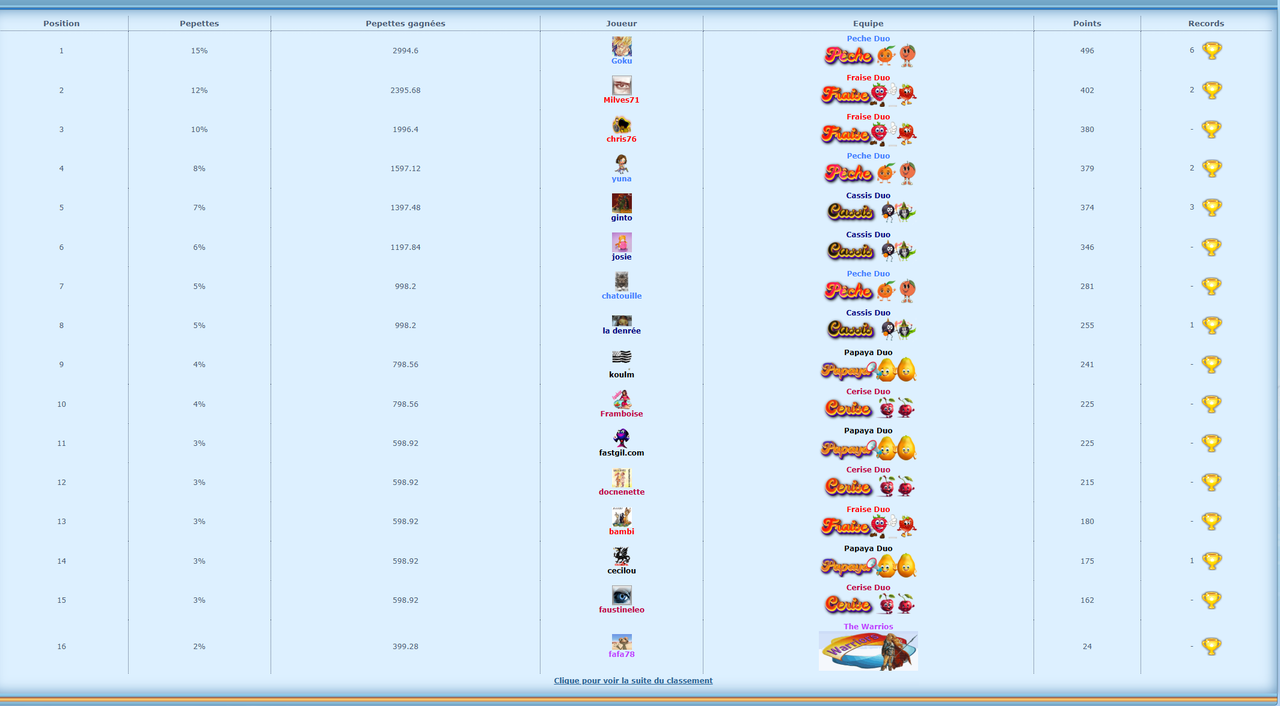Click koulm's avatar picture
Screen dimensions: 1280x706
tap(621, 358)
